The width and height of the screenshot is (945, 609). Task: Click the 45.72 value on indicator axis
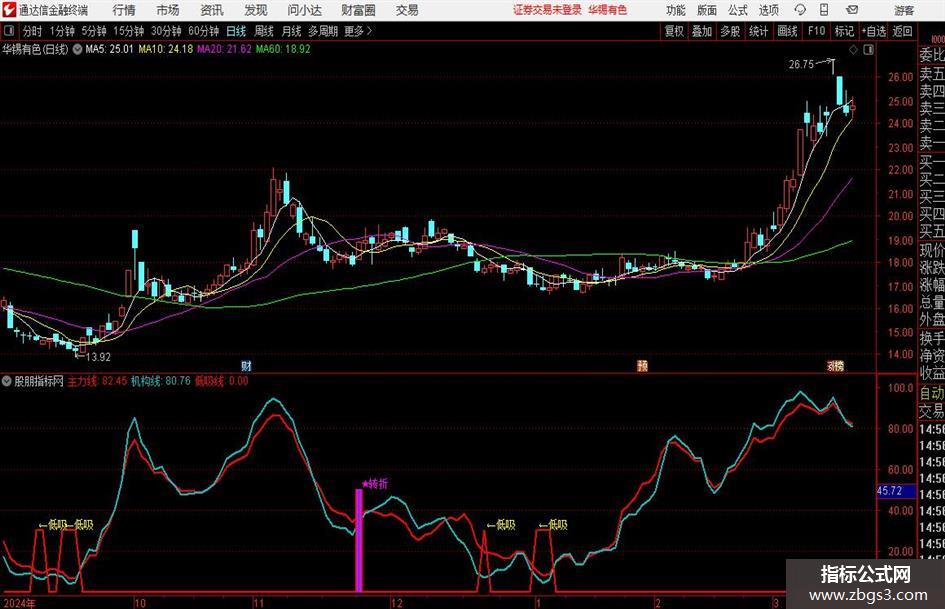point(890,491)
